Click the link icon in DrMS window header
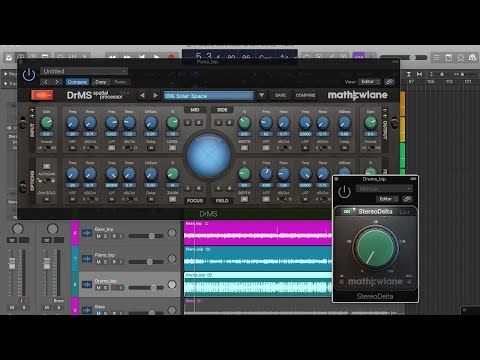Screen dimensions: 480x360 389,82
